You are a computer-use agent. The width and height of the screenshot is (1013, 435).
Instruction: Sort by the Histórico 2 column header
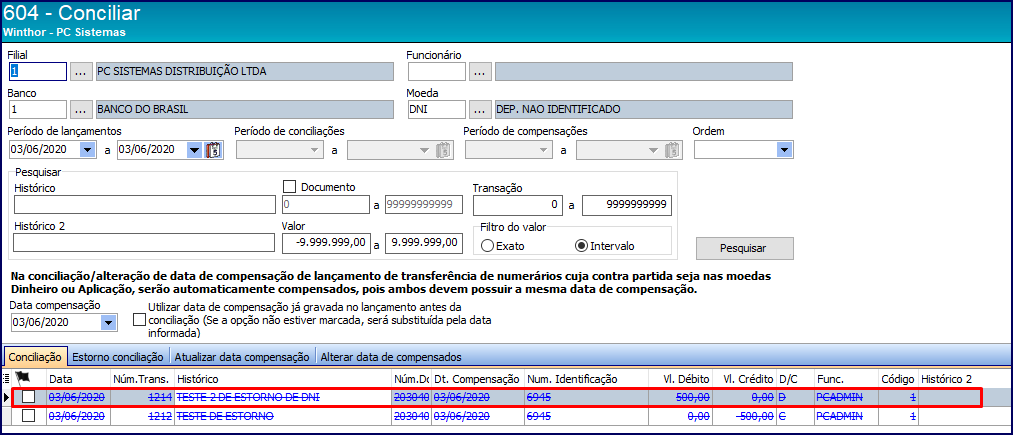[x=964, y=378]
